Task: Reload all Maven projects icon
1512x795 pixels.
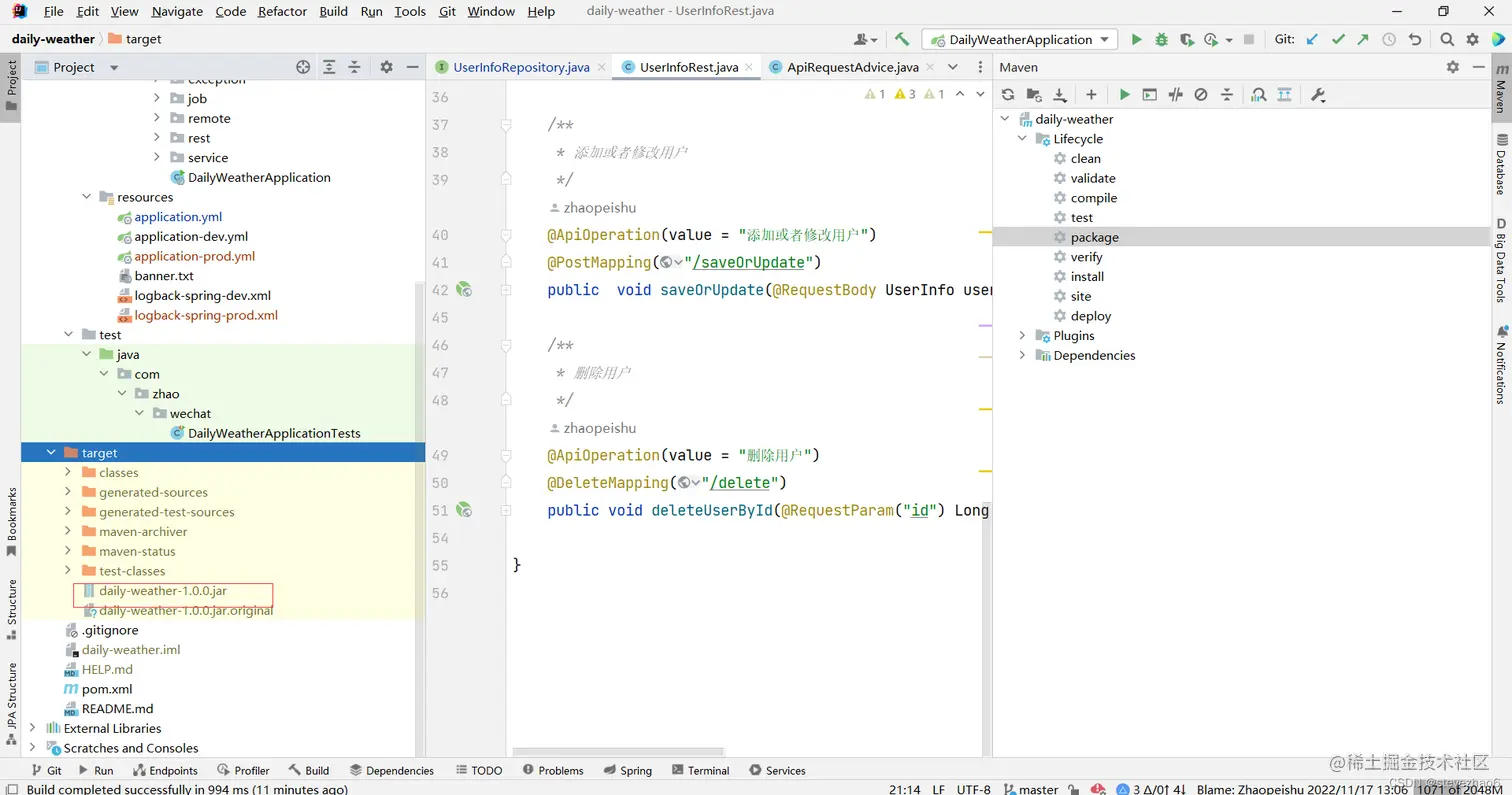Action: [x=1008, y=94]
